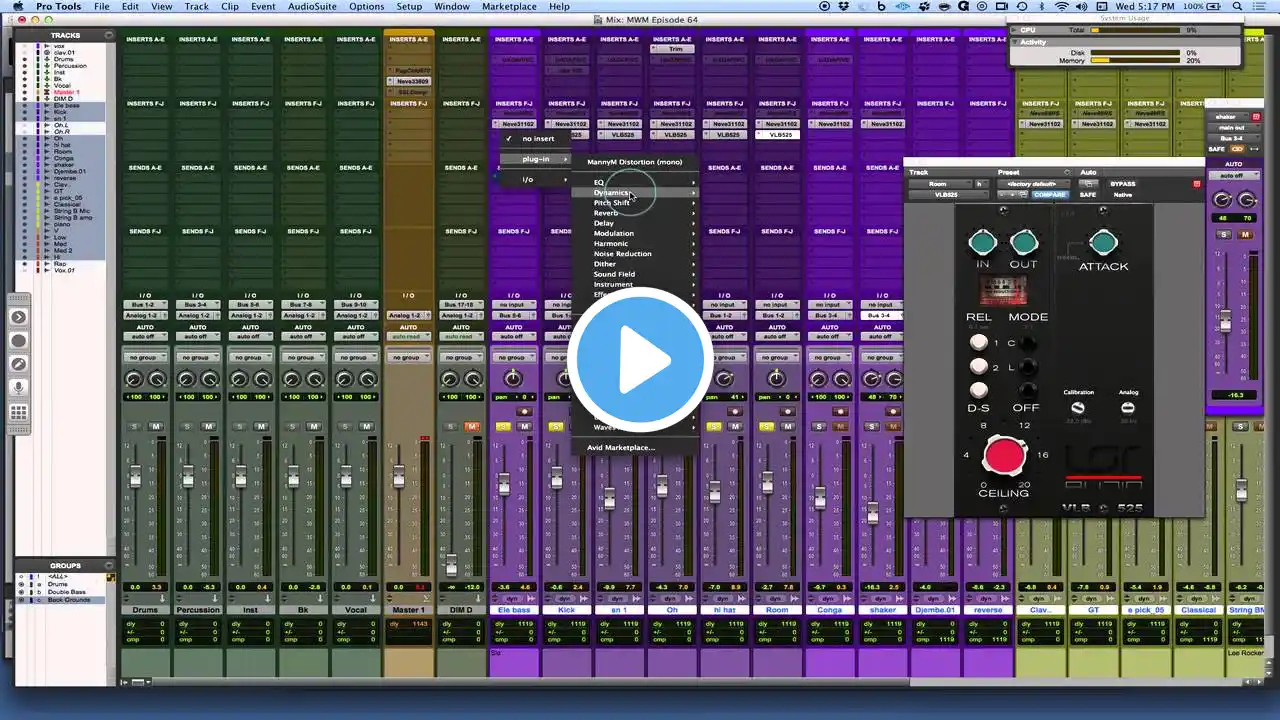Solo the Vocal track
Screen dimensions: 1280x720
tap(344, 427)
